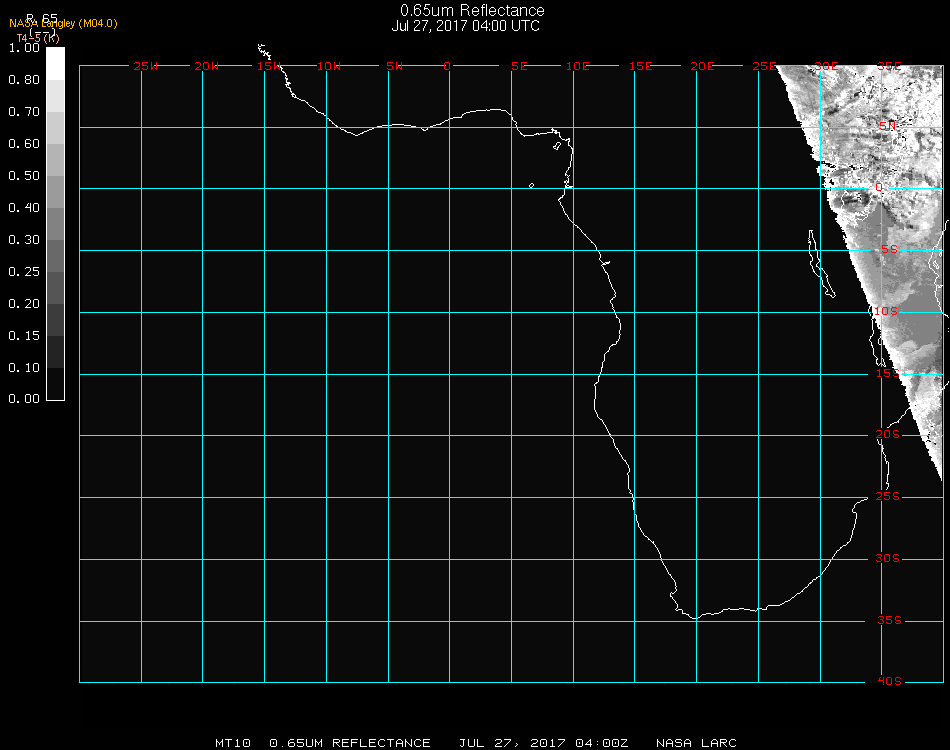Screen dimensions: 950x750
Task: Select the 0.25 color scale value
Action: coord(24,272)
